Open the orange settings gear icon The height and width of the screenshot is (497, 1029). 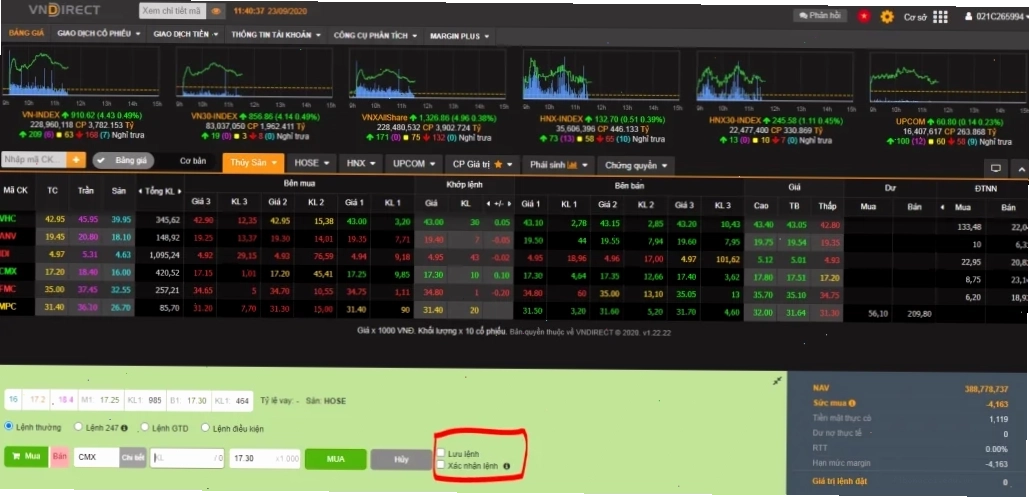pyautogui.click(x=887, y=16)
